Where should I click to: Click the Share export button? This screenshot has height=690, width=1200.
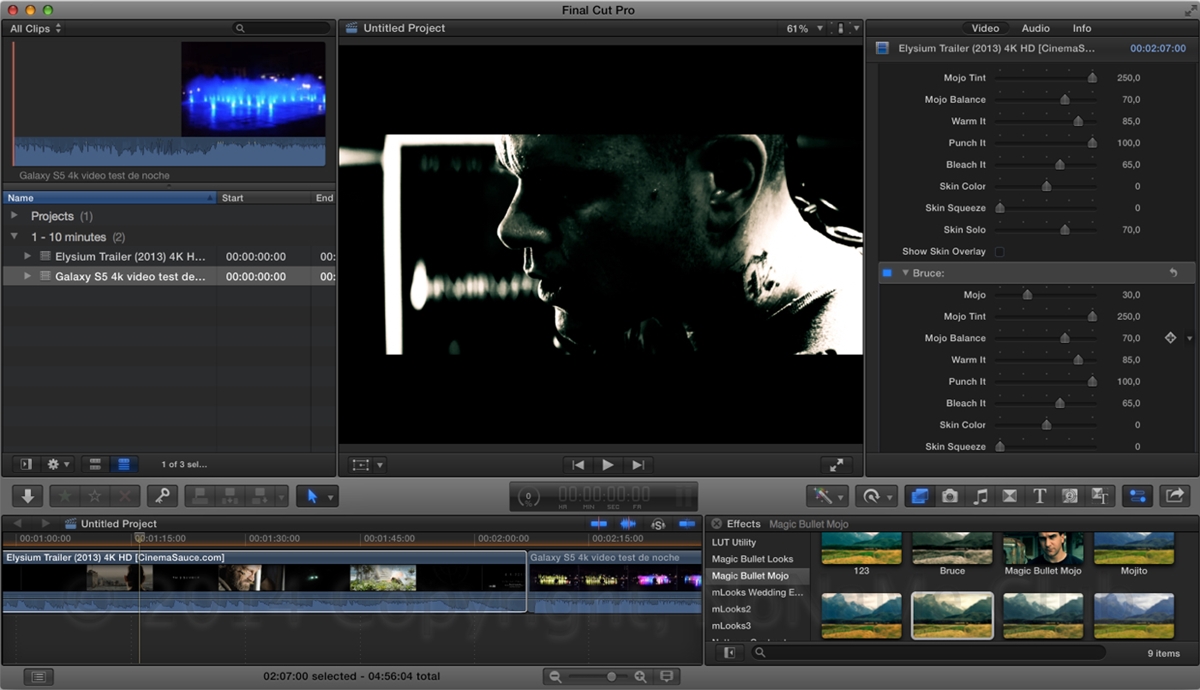point(1175,495)
